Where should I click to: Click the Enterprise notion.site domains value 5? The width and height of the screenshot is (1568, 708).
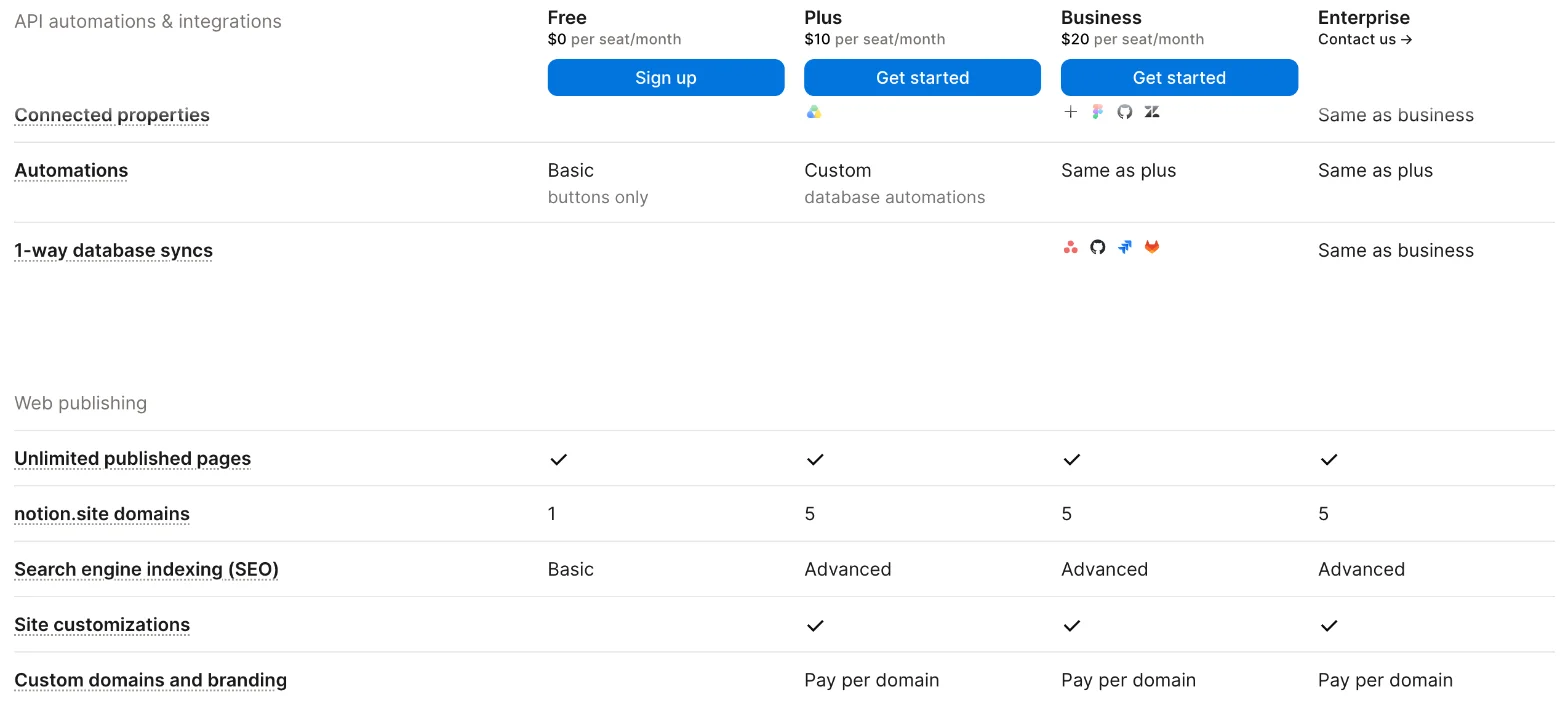click(x=1323, y=514)
